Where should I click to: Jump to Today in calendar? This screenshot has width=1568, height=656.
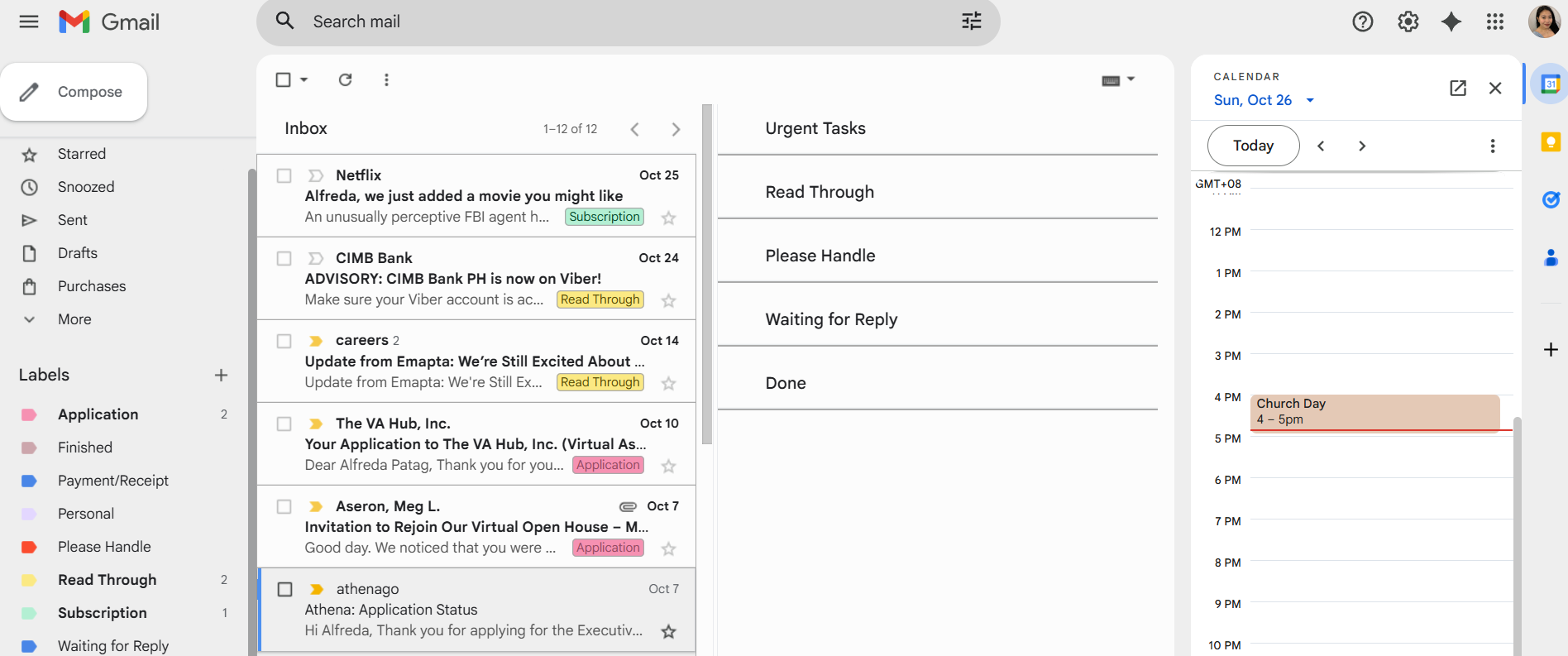1253,146
